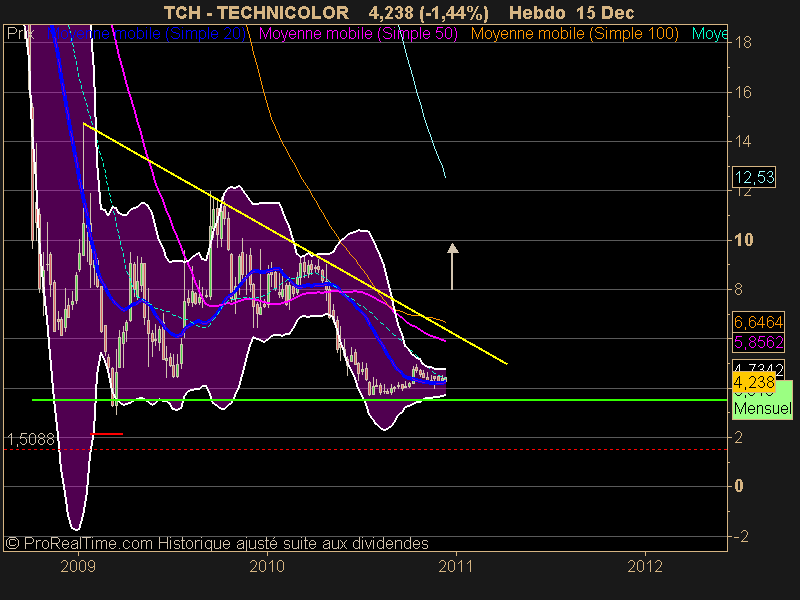Click the 16 label on the price axis
This screenshot has width=800, height=600.
[x=743, y=92]
